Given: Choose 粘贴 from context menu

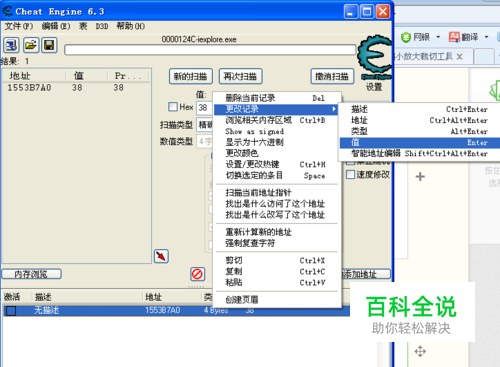Looking at the screenshot, I should pyautogui.click(x=276, y=282).
